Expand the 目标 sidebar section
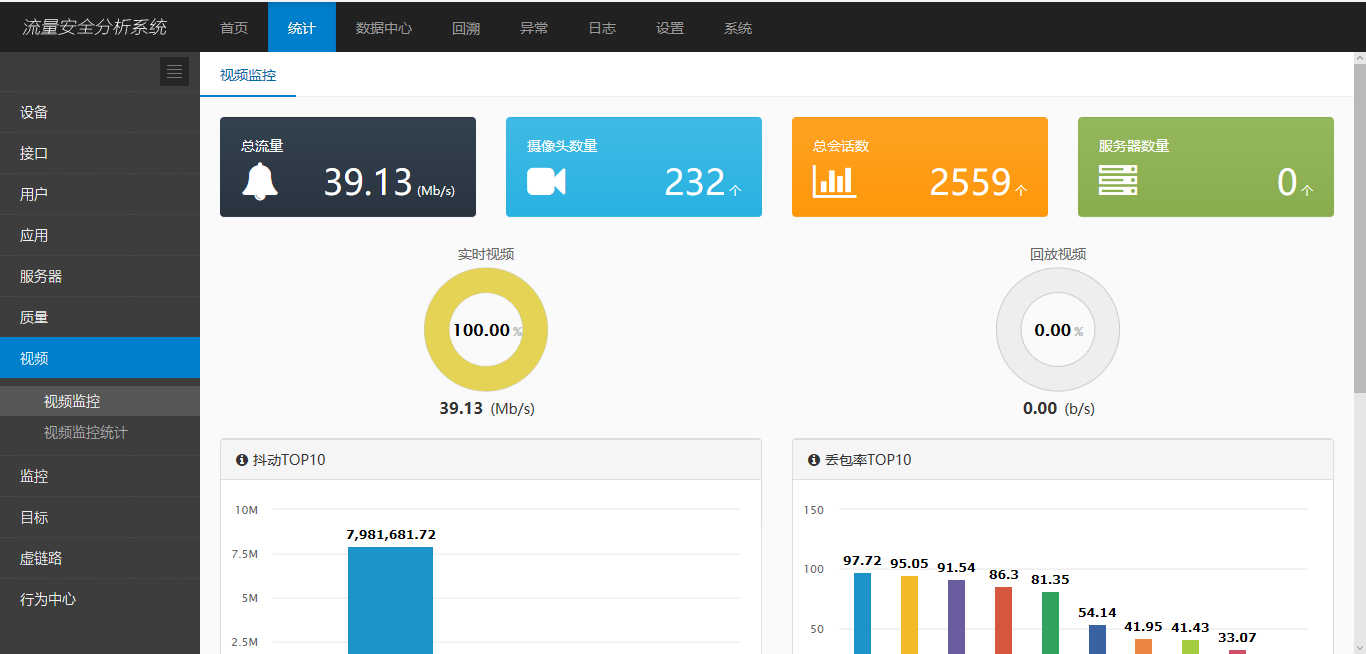Screen dimensions: 1366x654 coord(100,517)
